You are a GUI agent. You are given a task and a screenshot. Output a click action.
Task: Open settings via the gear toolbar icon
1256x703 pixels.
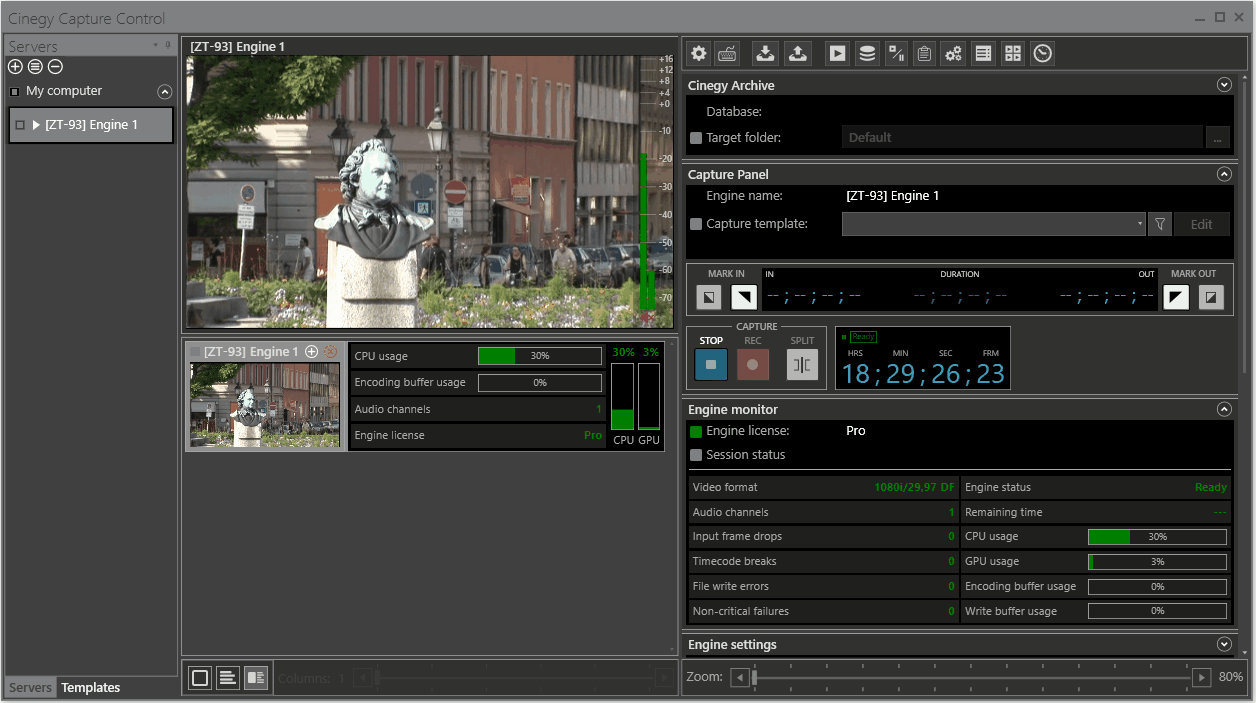(x=699, y=54)
